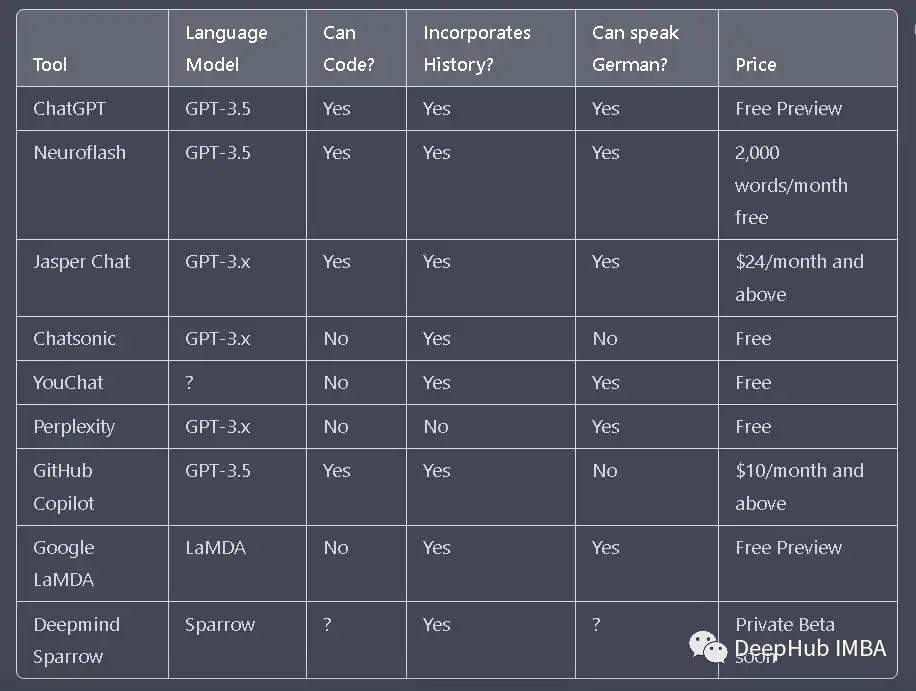Click the Tool column header
Viewport: 916px width, 691px height.
click(x=50, y=65)
